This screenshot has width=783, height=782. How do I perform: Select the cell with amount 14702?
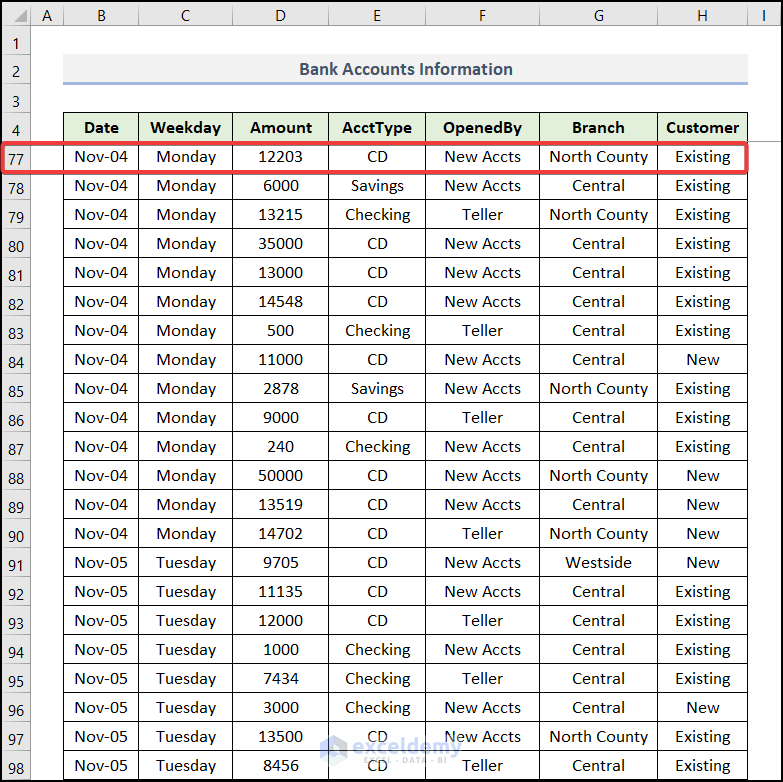[281, 533]
